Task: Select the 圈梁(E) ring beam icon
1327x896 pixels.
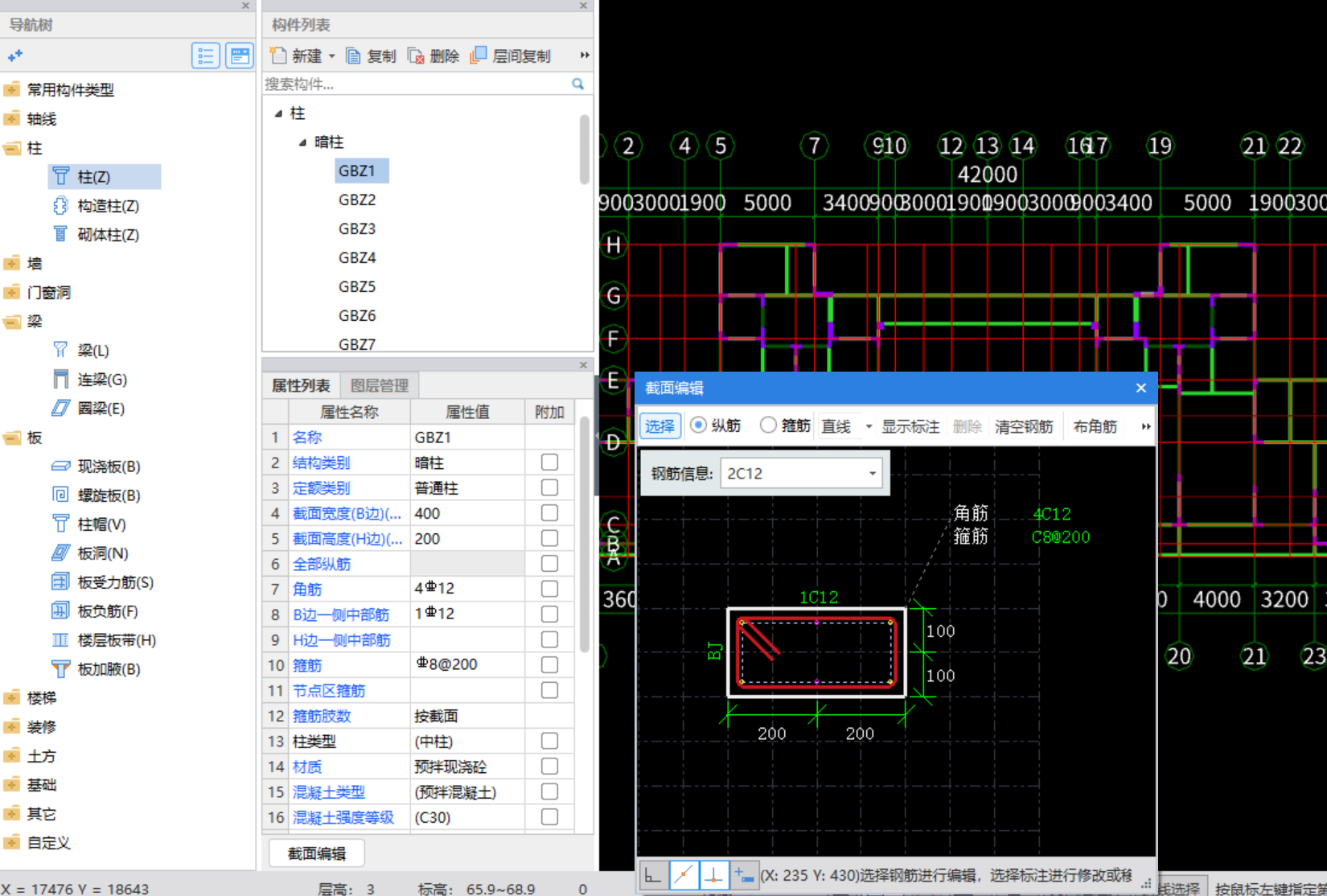Action: point(60,408)
